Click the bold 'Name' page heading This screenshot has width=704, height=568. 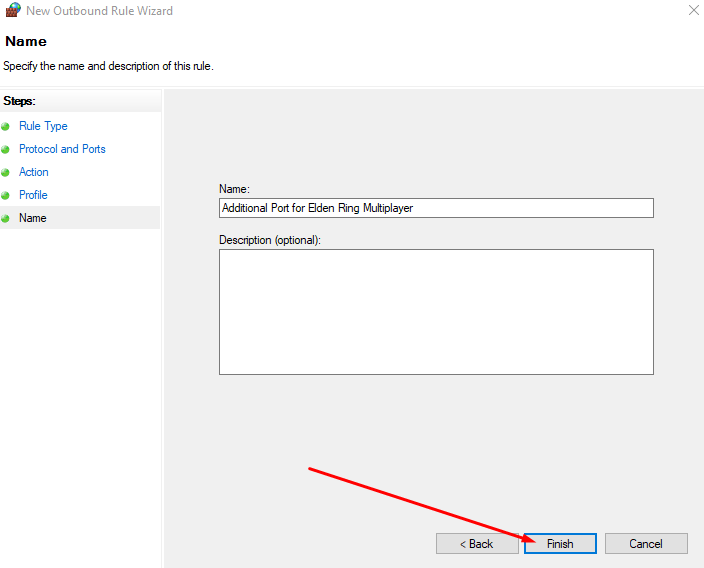[x=26, y=41]
